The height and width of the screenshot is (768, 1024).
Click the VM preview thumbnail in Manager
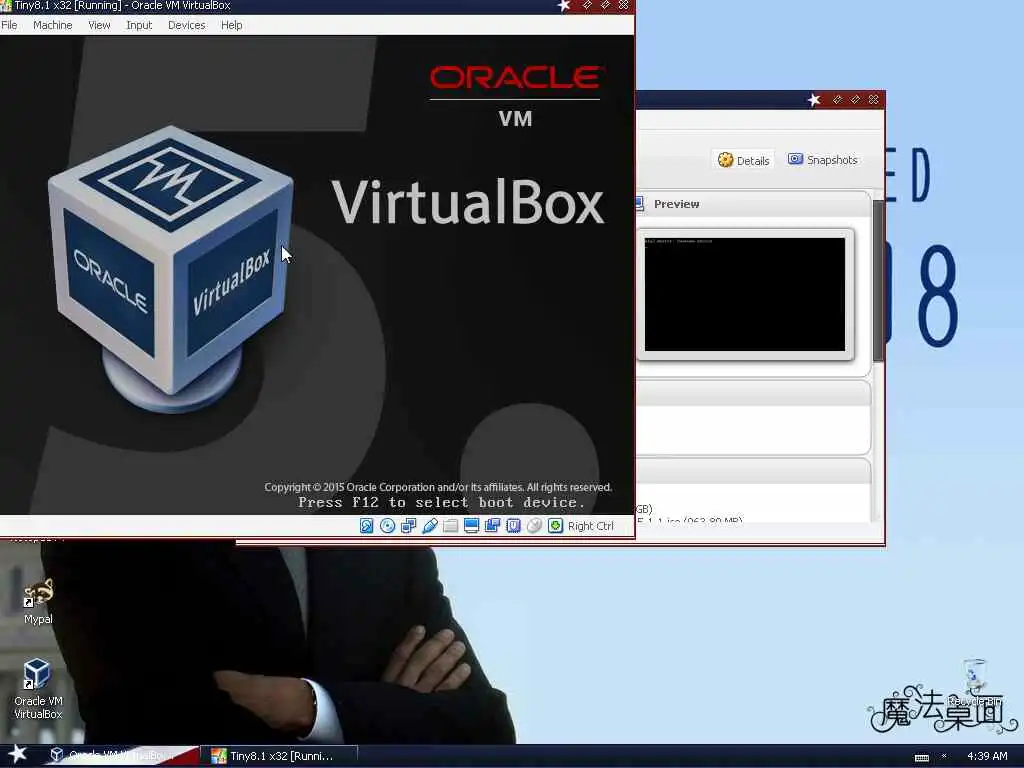tap(745, 294)
